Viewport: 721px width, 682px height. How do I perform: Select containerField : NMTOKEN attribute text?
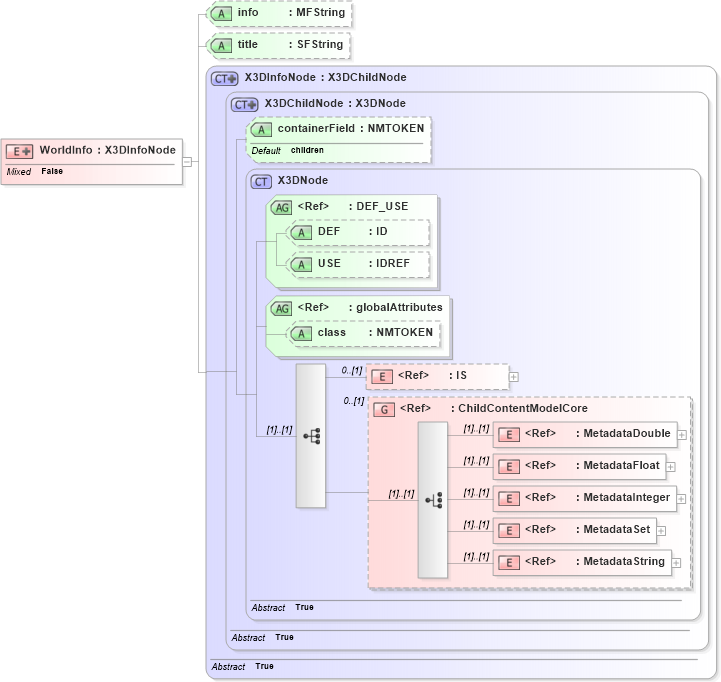coord(351,128)
